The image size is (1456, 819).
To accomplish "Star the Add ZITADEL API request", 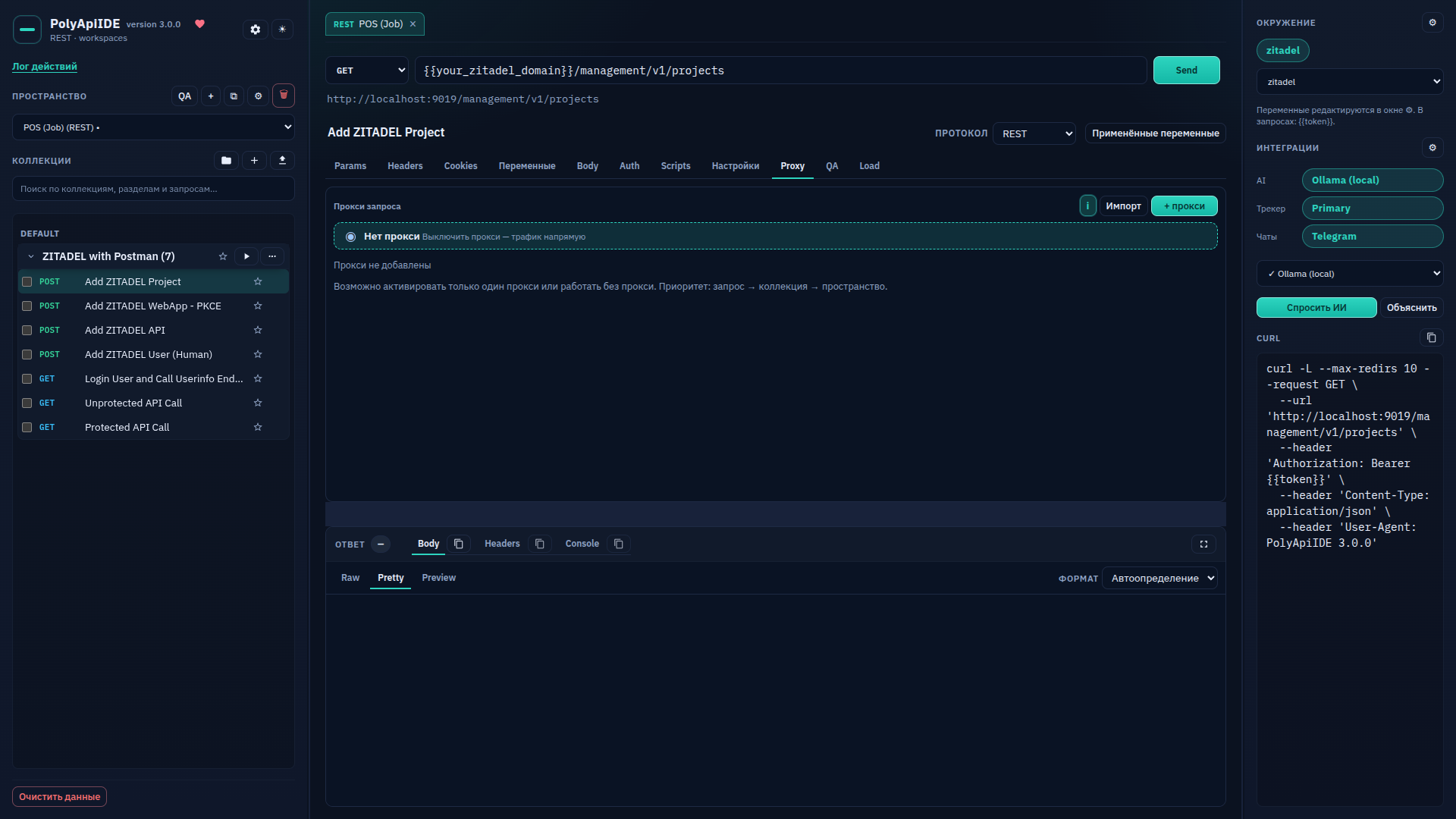I will [x=258, y=330].
